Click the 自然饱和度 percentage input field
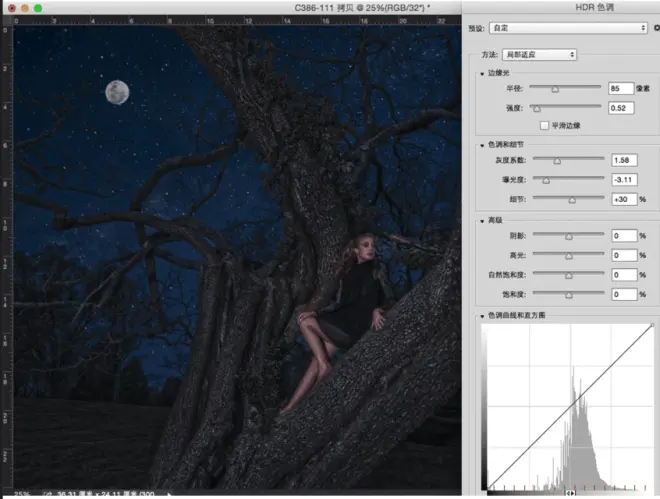 click(624, 275)
